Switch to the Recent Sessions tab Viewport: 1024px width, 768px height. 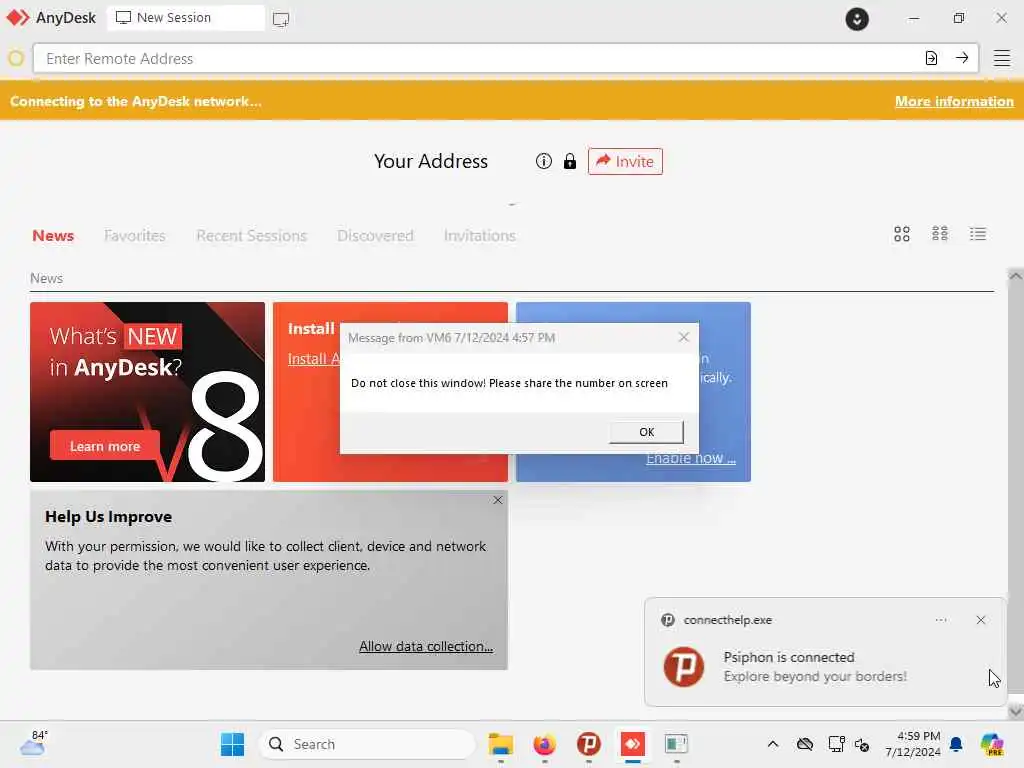coord(251,236)
